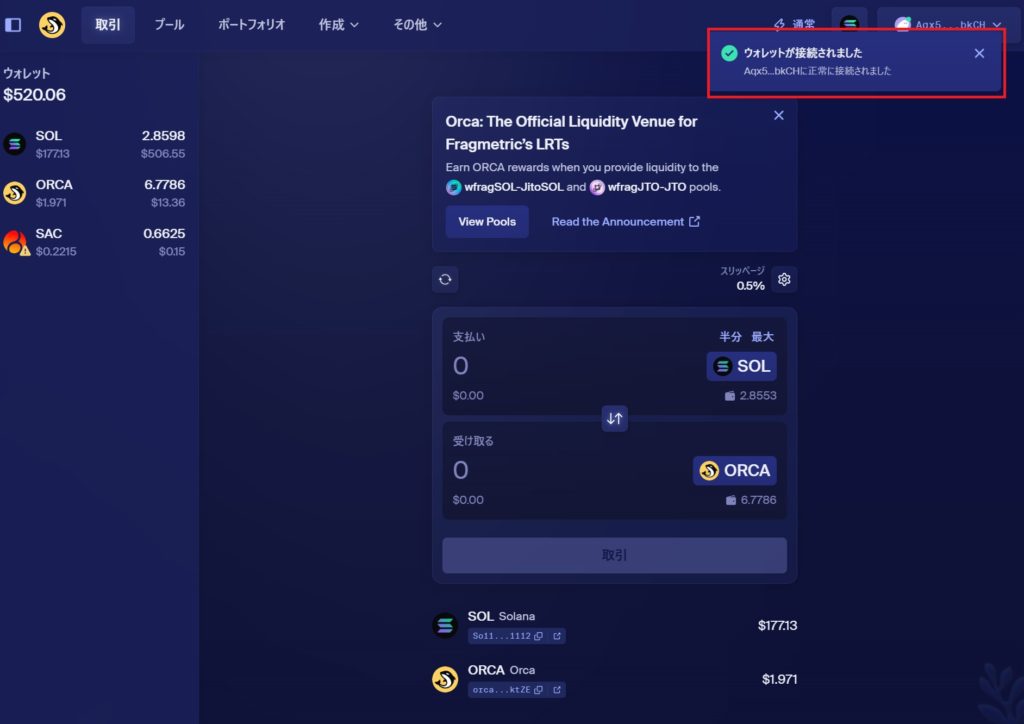Click the Orca logo in header
The height and width of the screenshot is (724, 1024).
[x=52, y=25]
